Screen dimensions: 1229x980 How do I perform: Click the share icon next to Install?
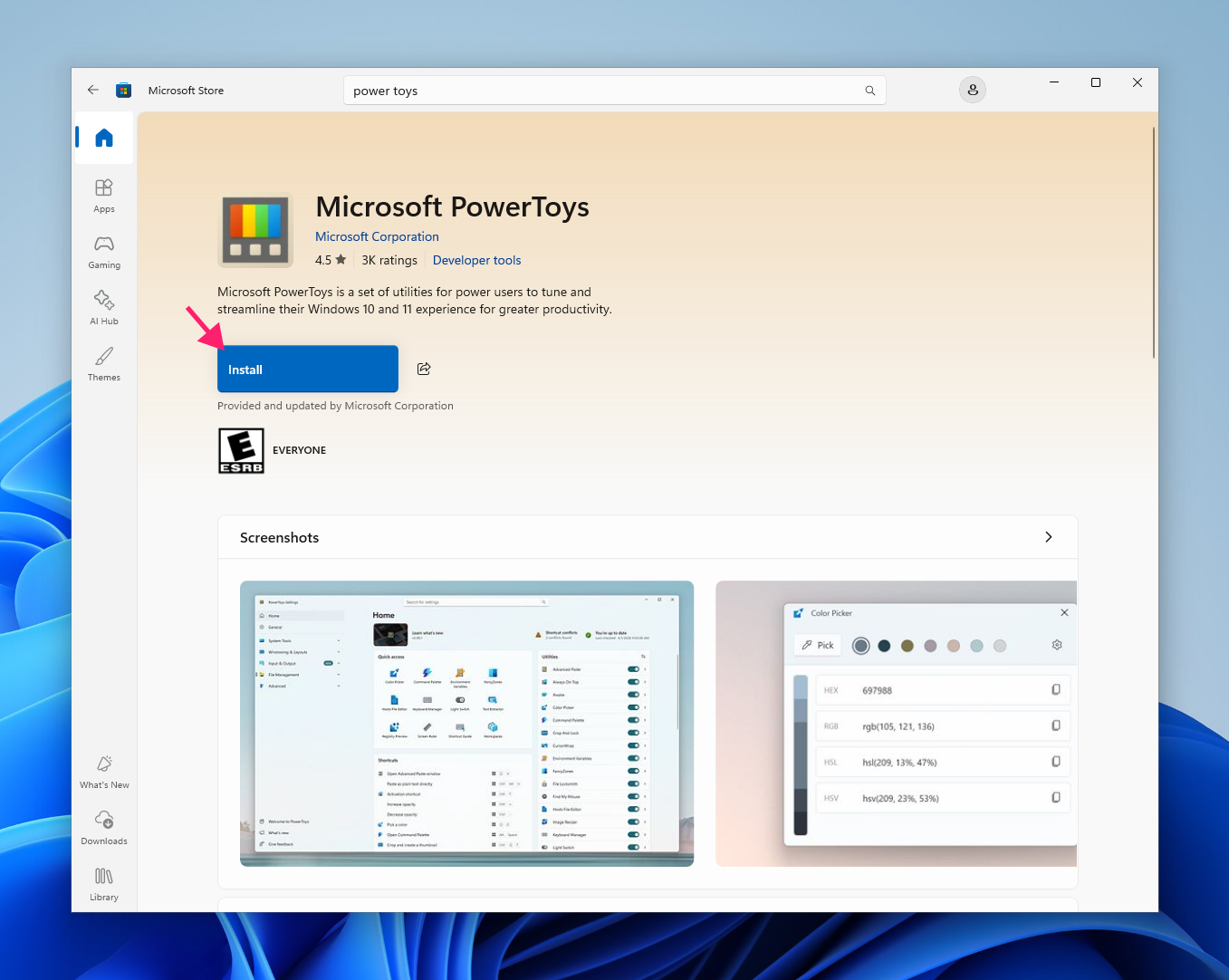point(424,369)
